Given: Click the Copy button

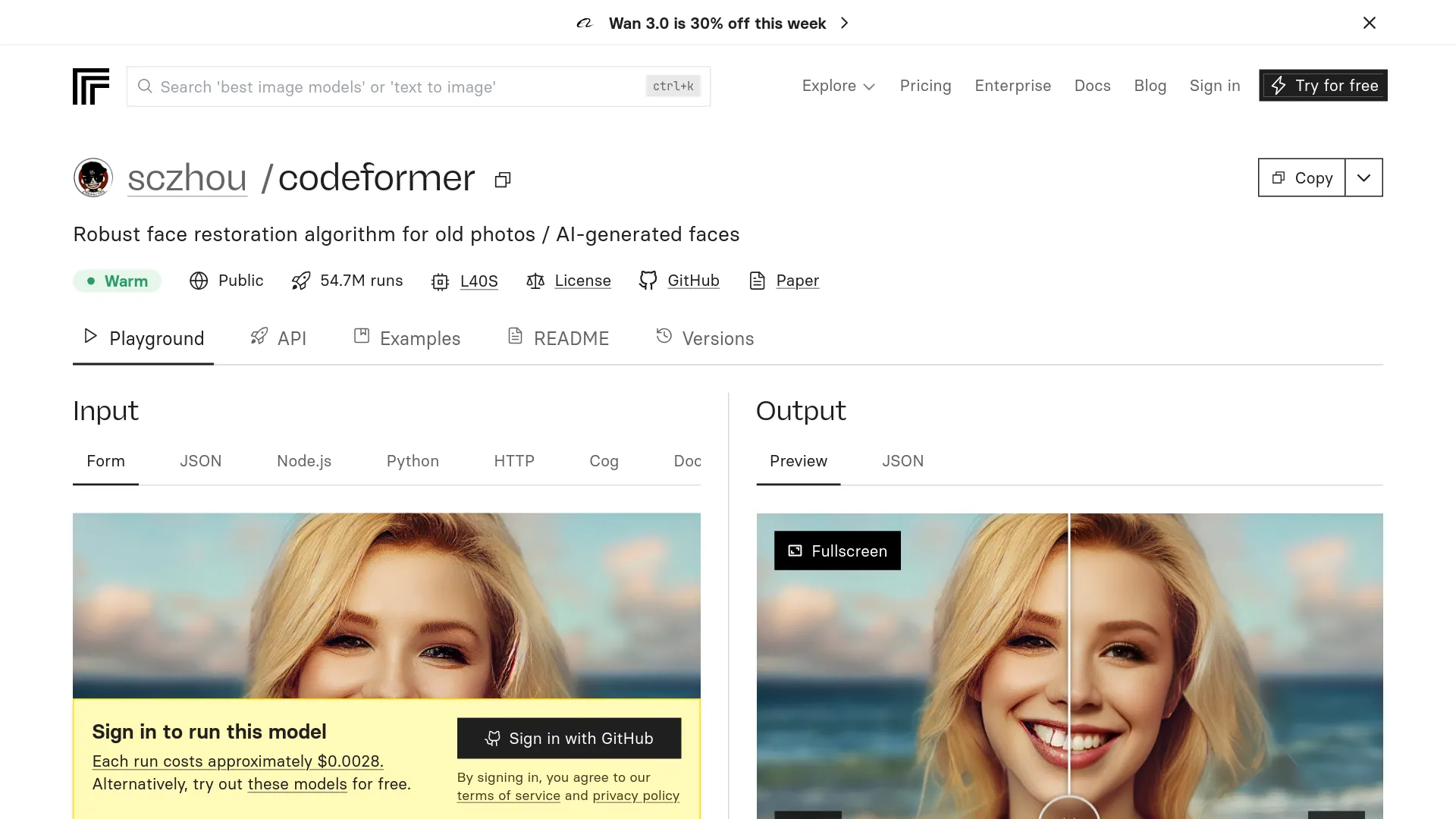Looking at the screenshot, I should point(1302,177).
